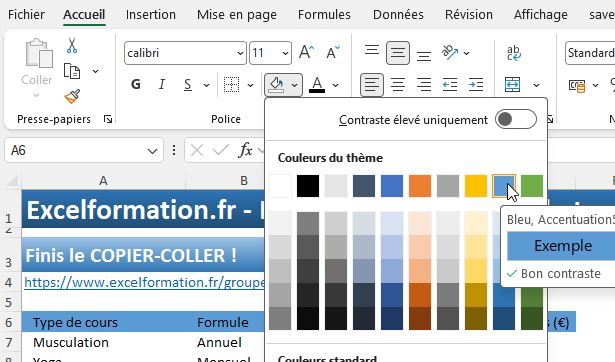This screenshot has height=362, width=615.
Task: Click the select all corner triangle
Action: tap(12, 181)
